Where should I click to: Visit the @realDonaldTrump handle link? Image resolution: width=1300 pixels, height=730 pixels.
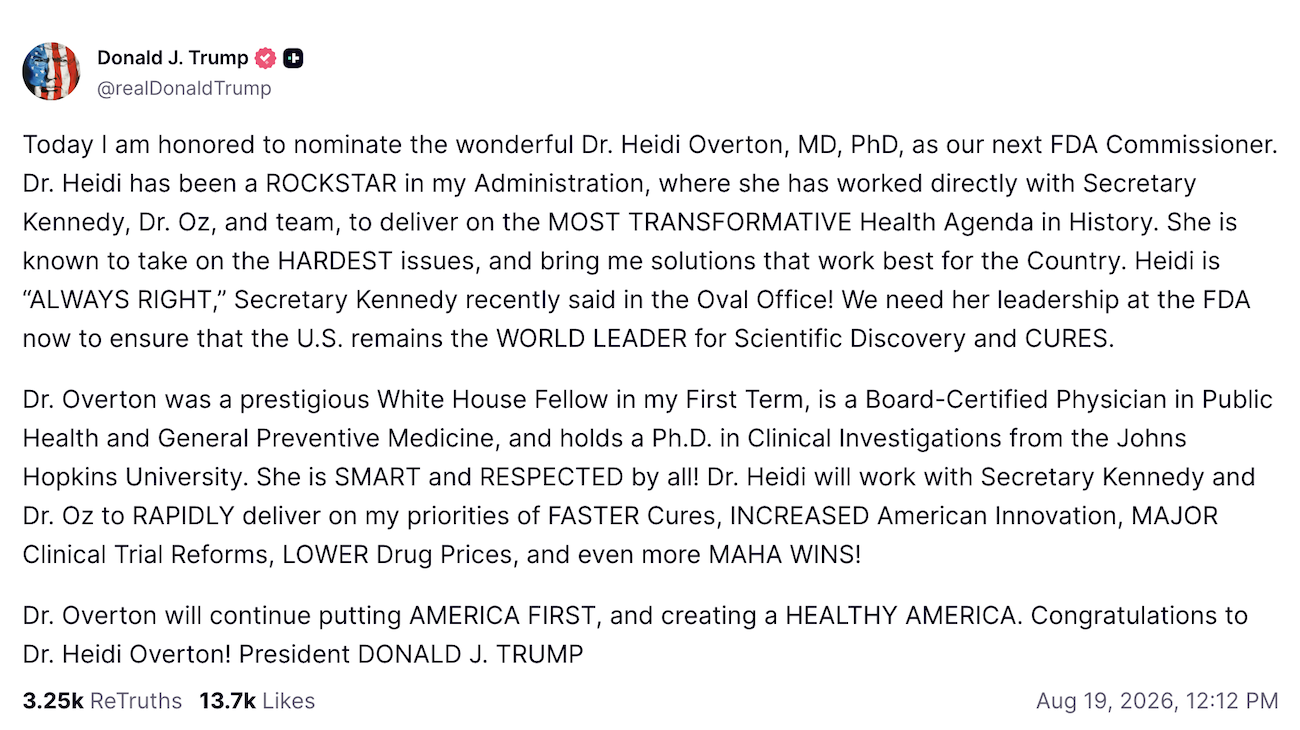click(184, 88)
